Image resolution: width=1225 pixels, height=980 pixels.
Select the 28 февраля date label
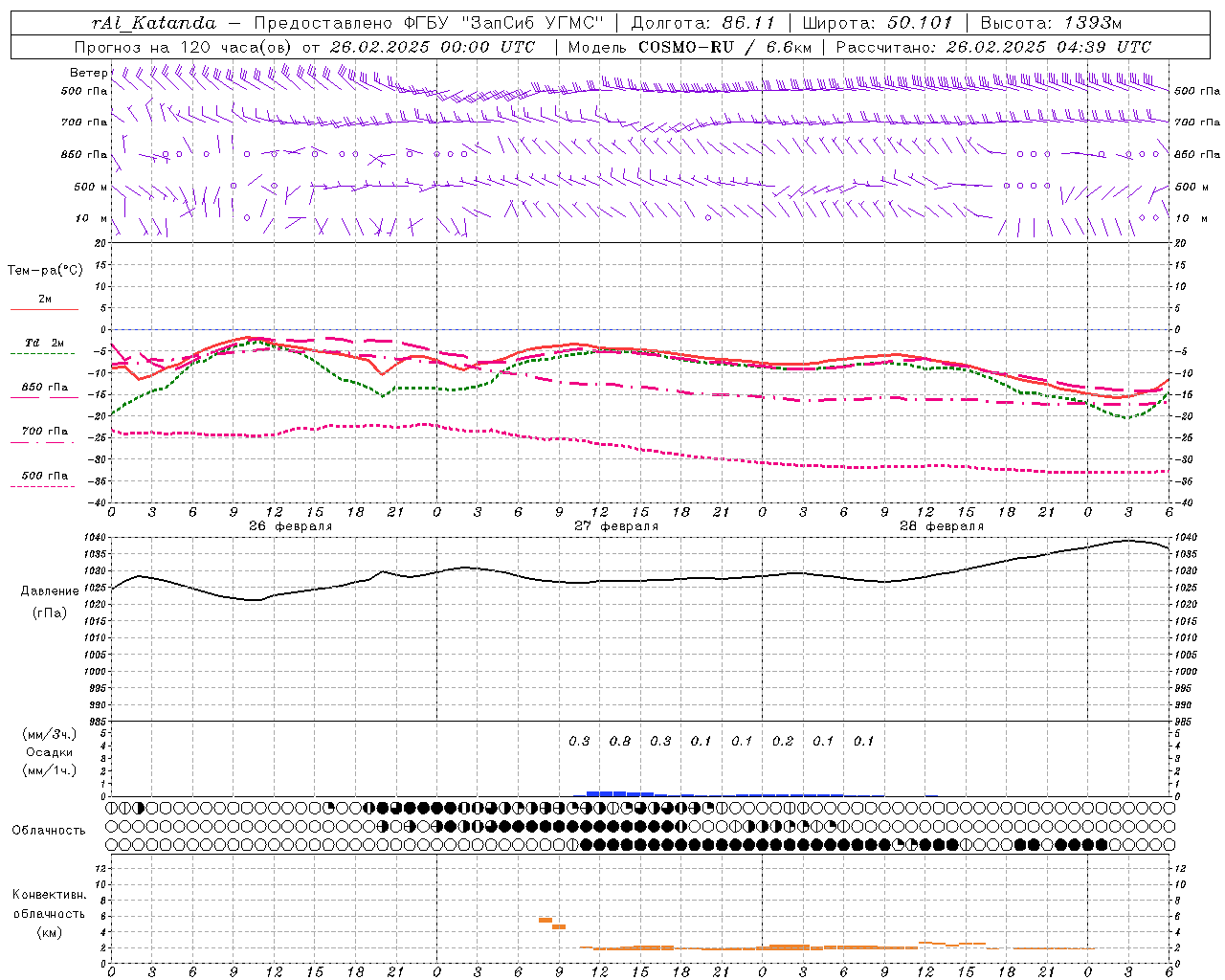(941, 526)
